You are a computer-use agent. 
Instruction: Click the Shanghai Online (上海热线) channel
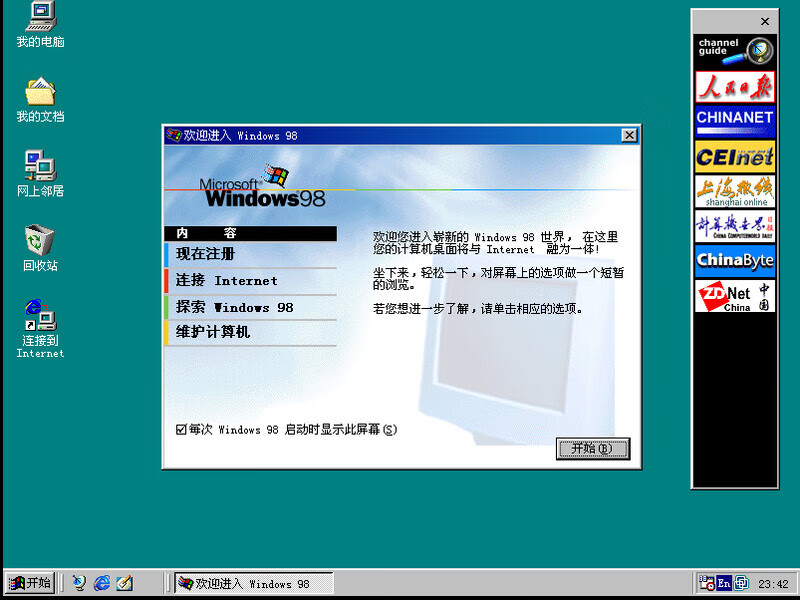pyautogui.click(x=735, y=190)
